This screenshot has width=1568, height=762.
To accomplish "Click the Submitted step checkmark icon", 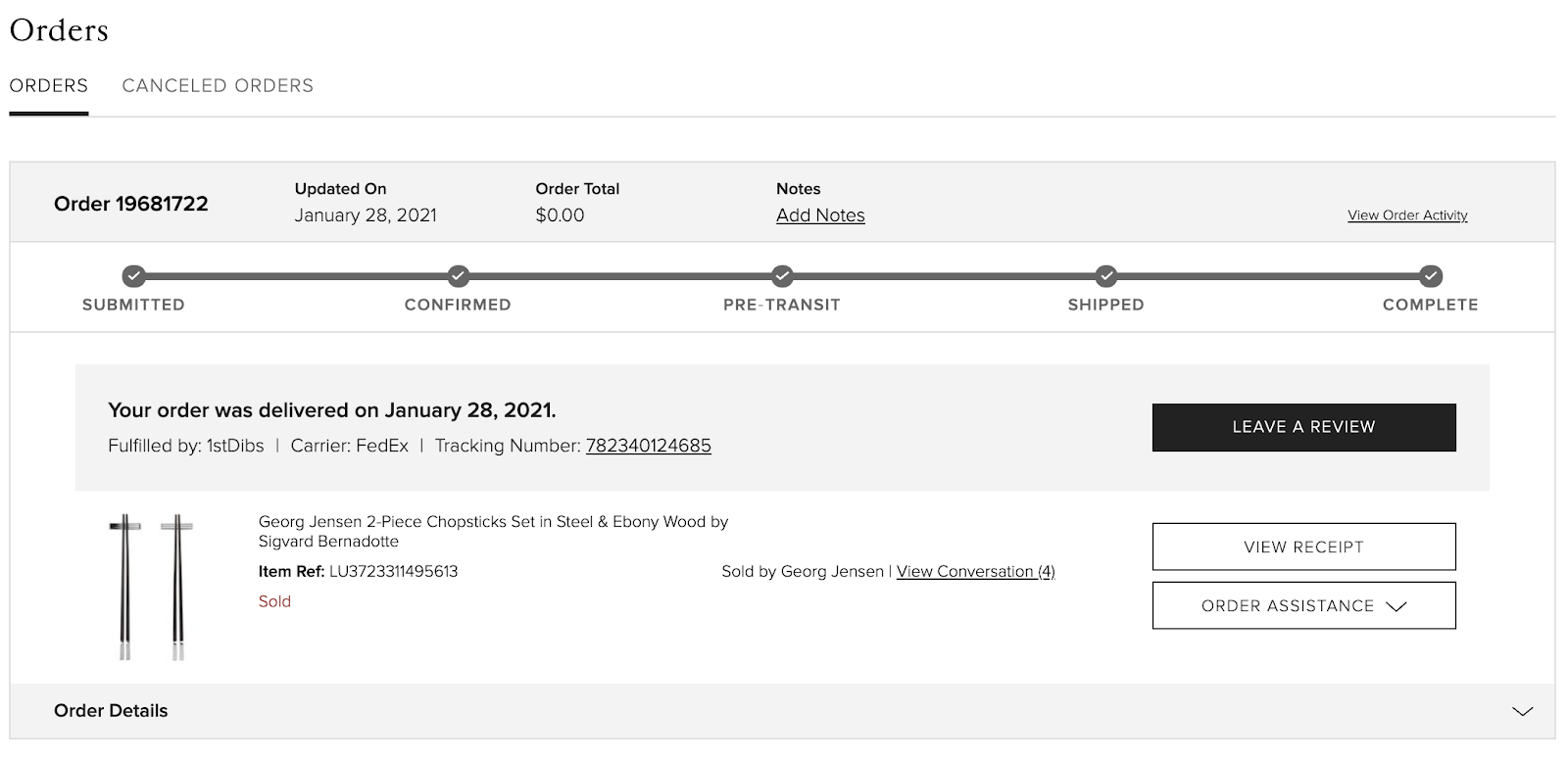I will [x=133, y=276].
